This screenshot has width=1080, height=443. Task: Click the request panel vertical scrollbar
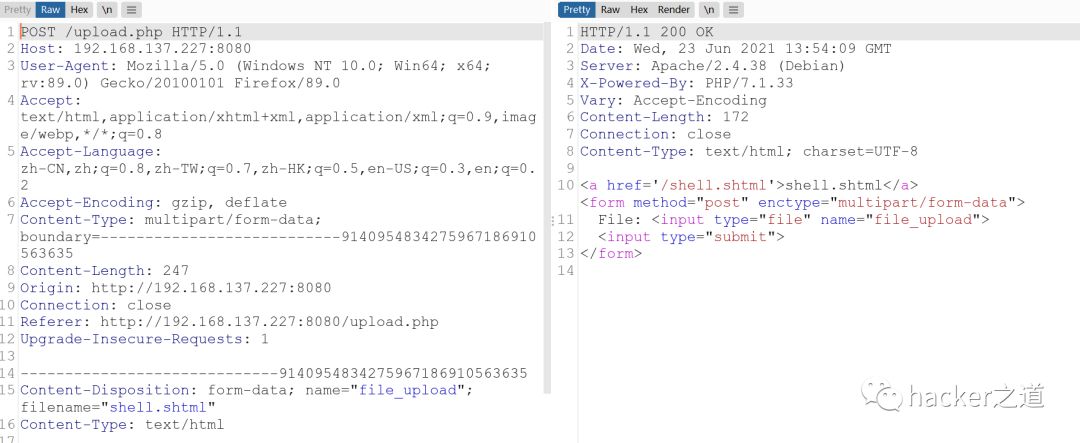pos(548,207)
